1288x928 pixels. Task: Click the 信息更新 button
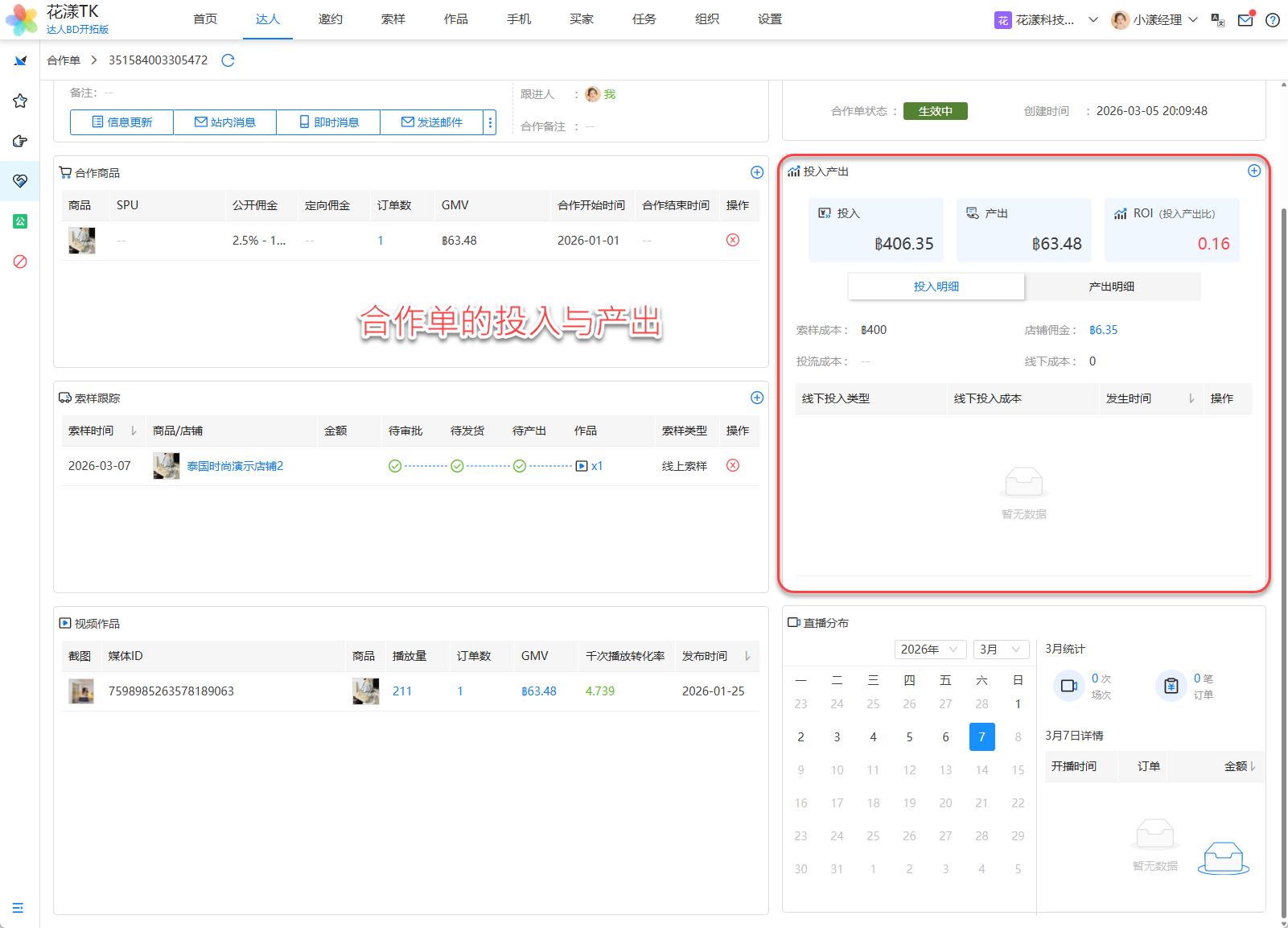[x=121, y=122]
